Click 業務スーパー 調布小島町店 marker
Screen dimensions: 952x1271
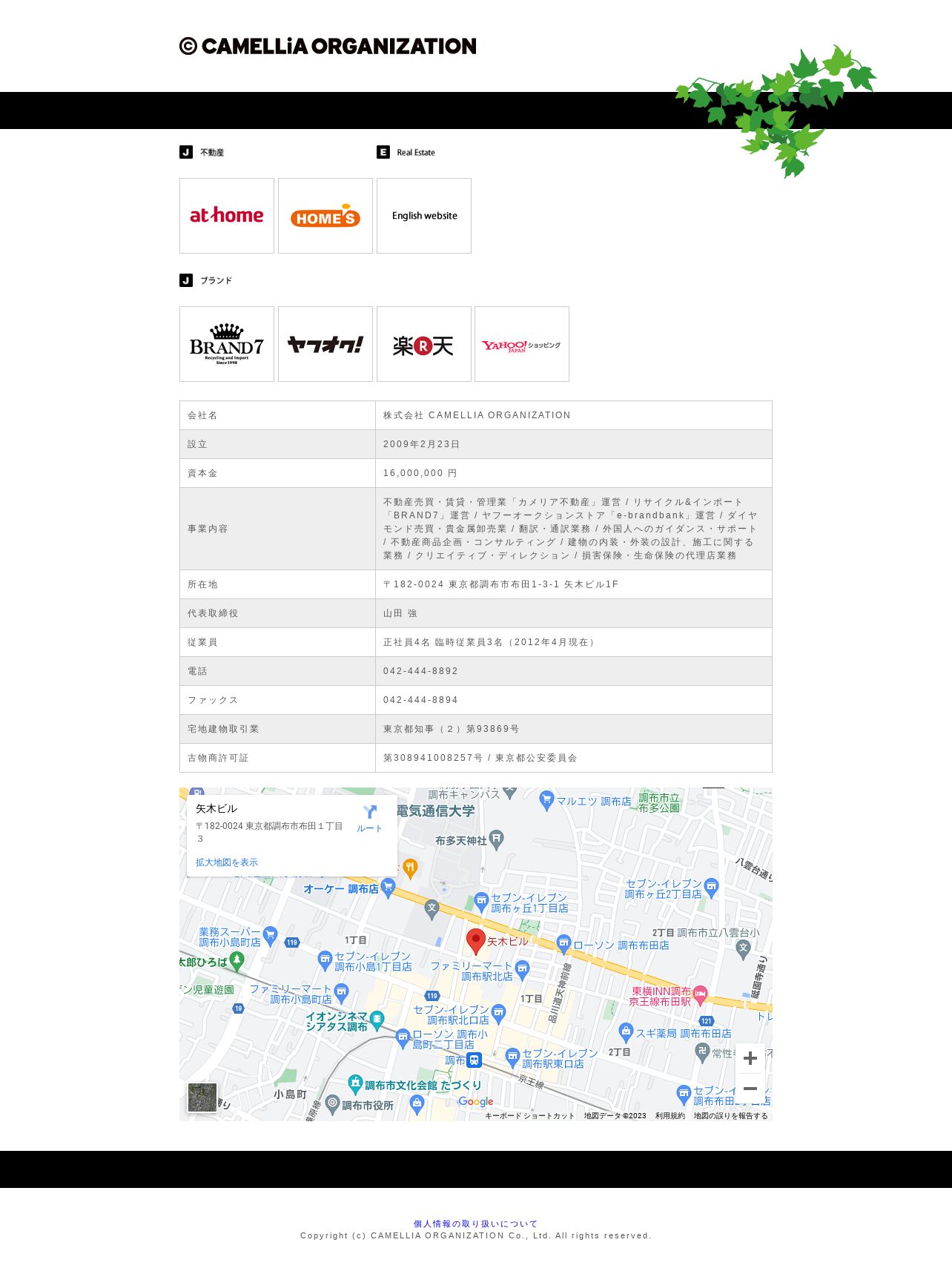[270, 936]
